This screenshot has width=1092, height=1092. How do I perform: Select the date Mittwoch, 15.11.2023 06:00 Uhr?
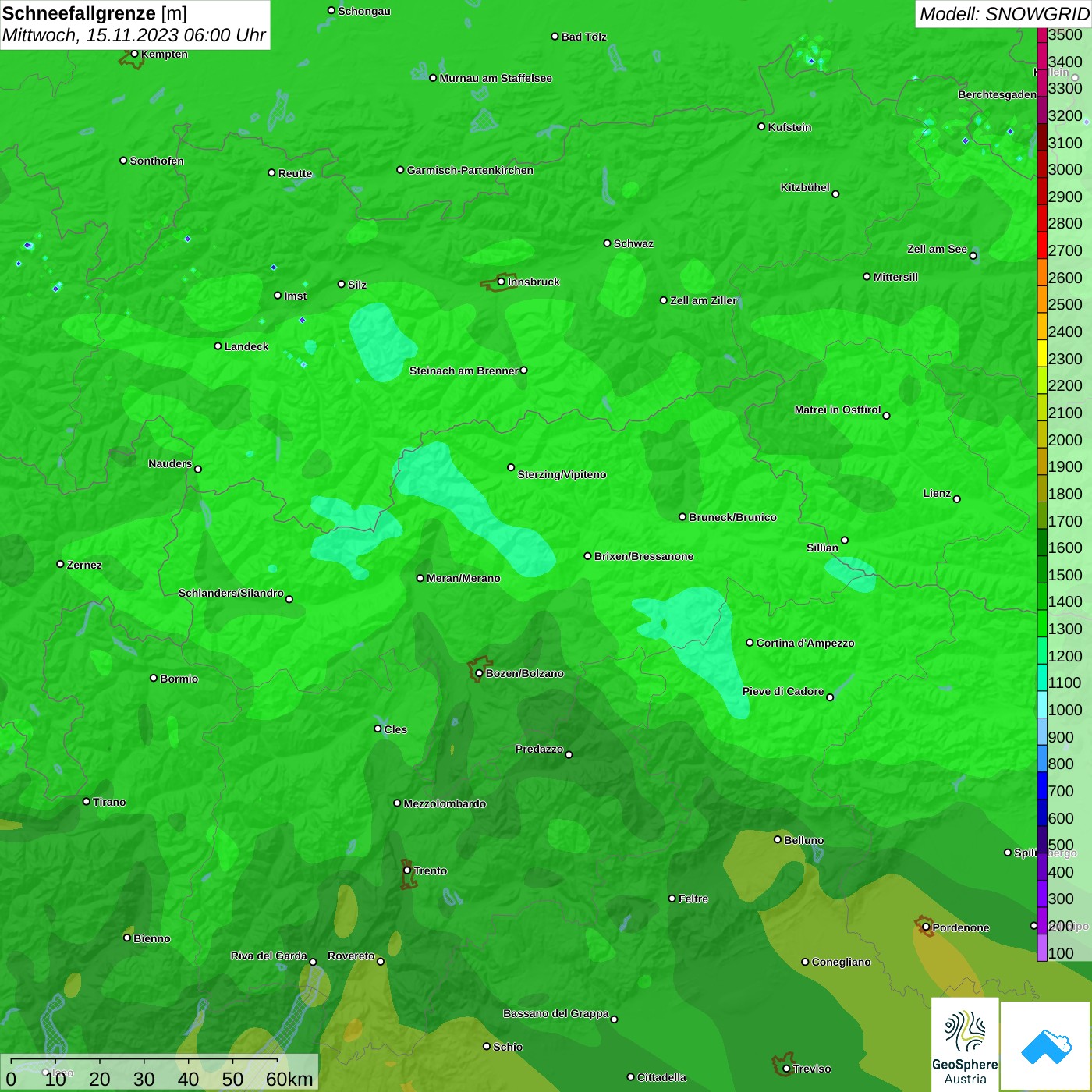(134, 36)
